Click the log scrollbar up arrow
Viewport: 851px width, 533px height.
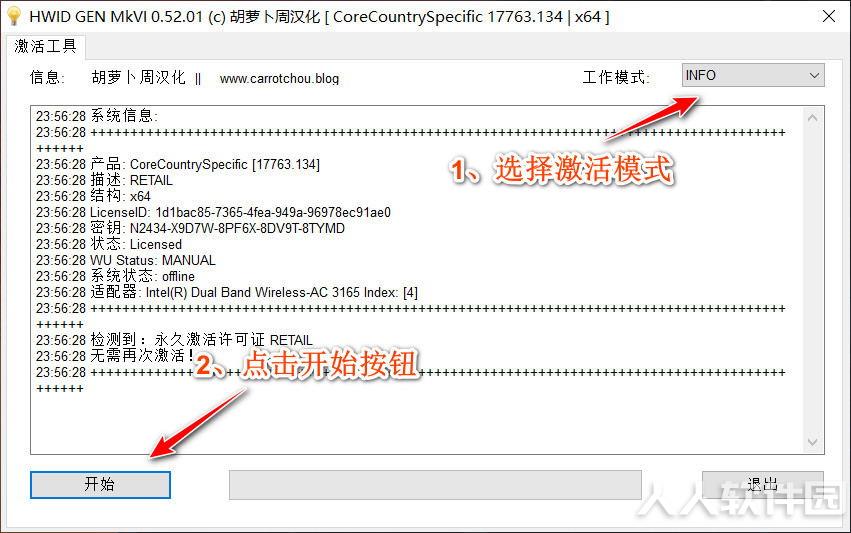(812, 118)
